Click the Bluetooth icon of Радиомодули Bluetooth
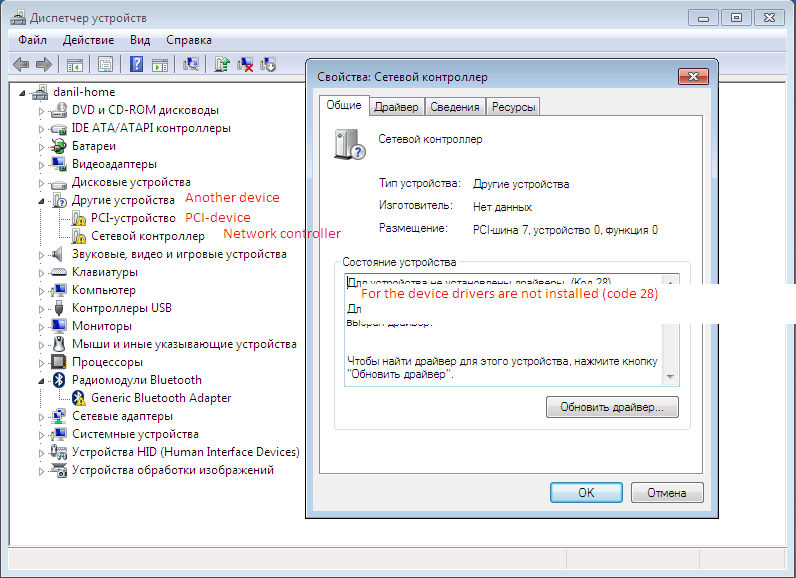Screen dimensions: 796x578 (x=59, y=380)
